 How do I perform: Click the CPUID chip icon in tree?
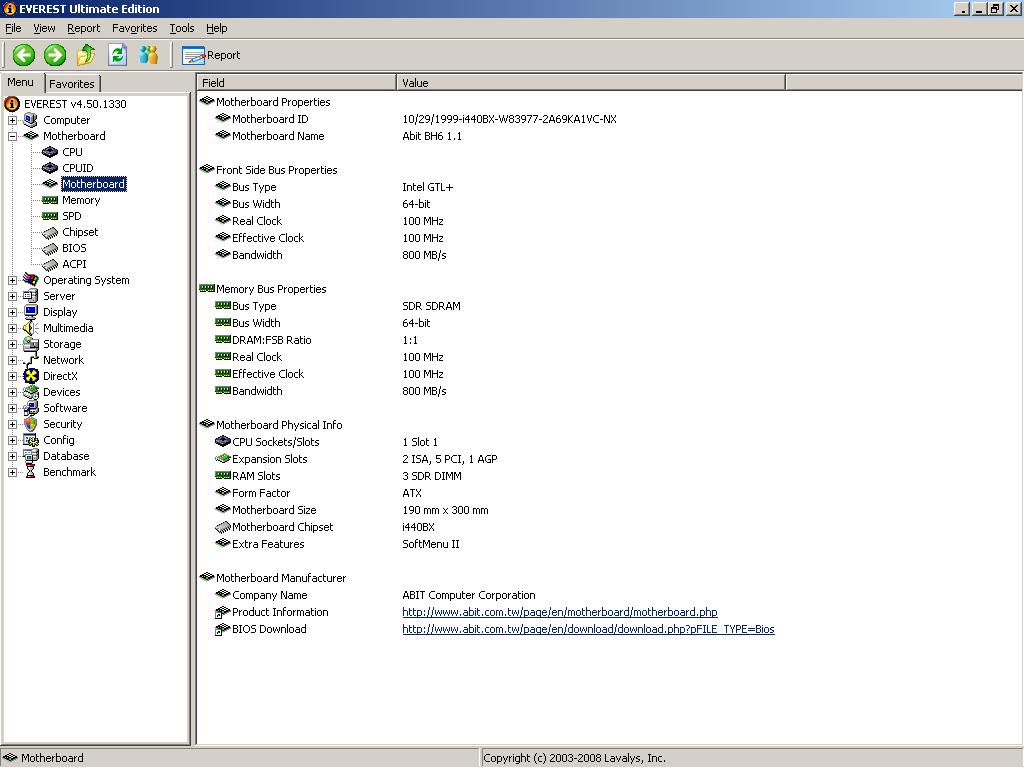coord(50,168)
